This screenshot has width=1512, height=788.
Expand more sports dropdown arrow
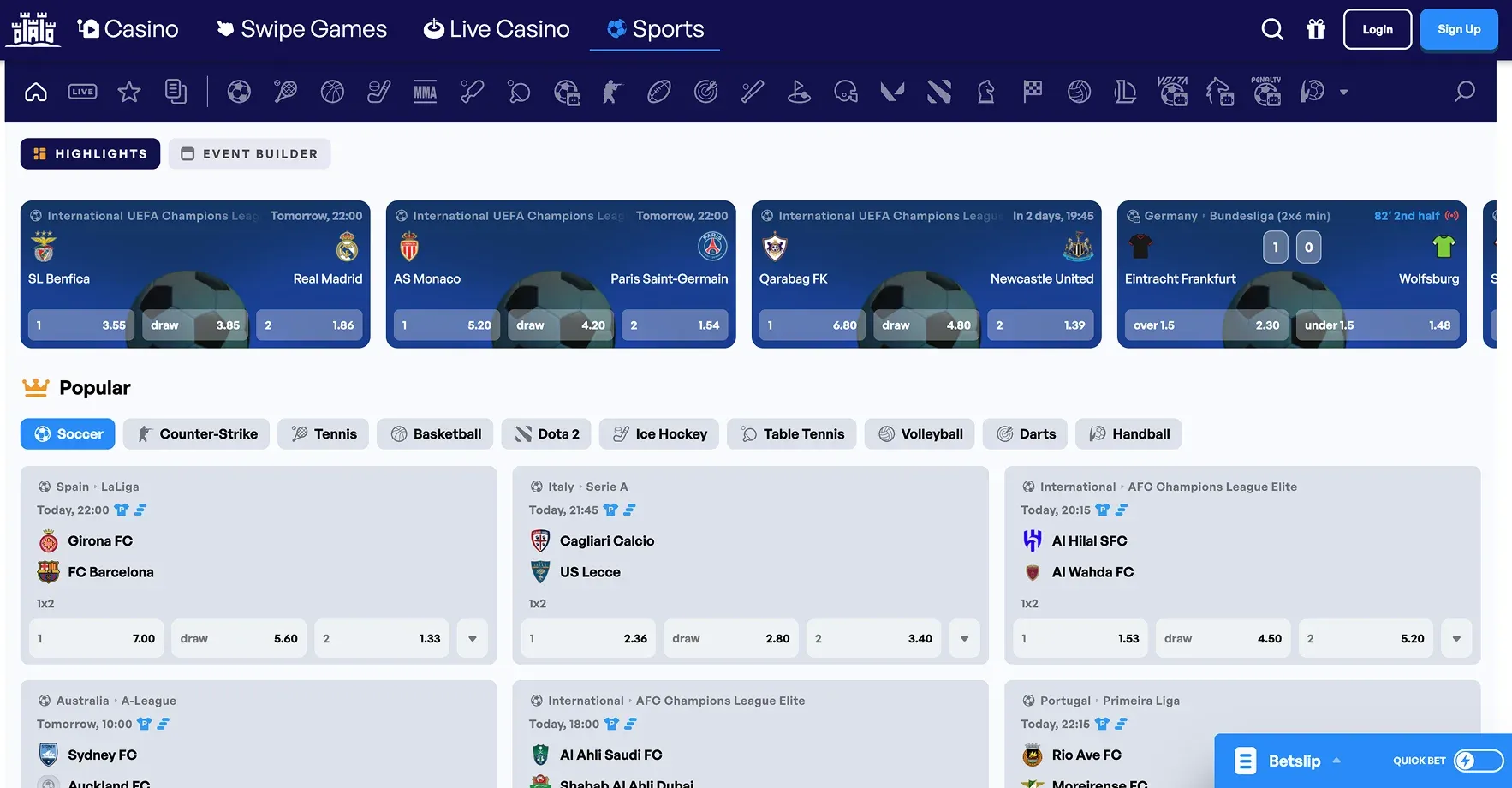pyautogui.click(x=1343, y=92)
